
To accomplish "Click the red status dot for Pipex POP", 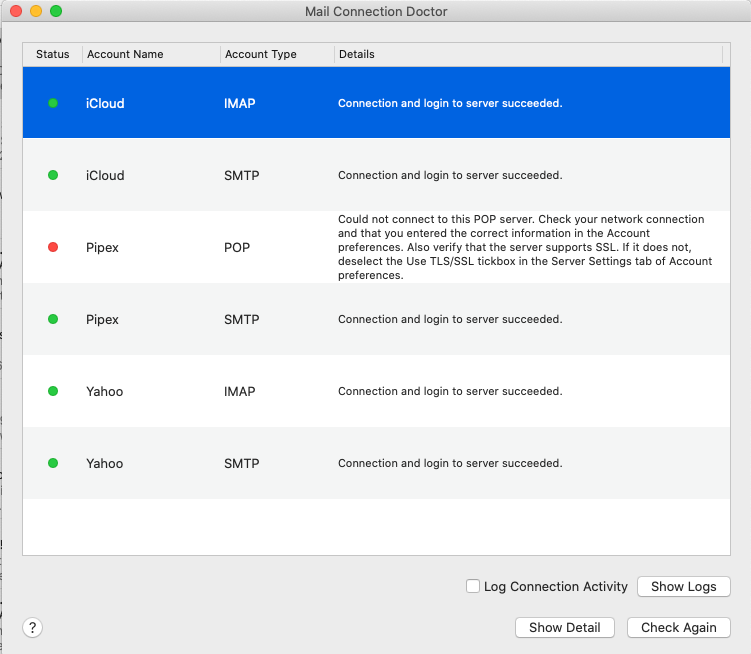I will pos(53,247).
